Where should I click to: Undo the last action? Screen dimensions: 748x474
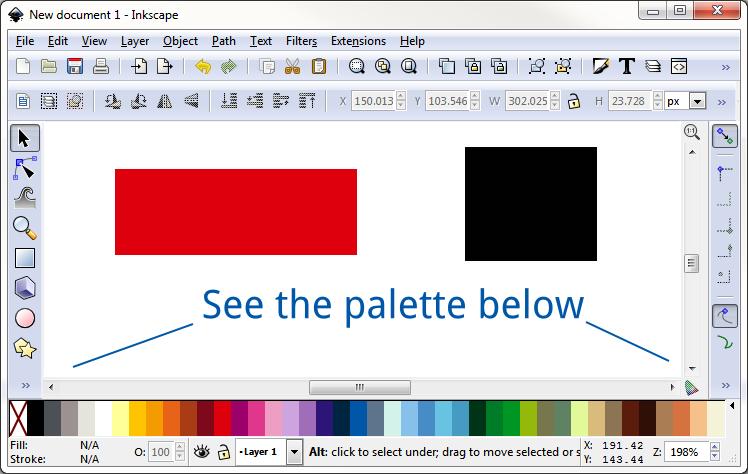(x=203, y=66)
